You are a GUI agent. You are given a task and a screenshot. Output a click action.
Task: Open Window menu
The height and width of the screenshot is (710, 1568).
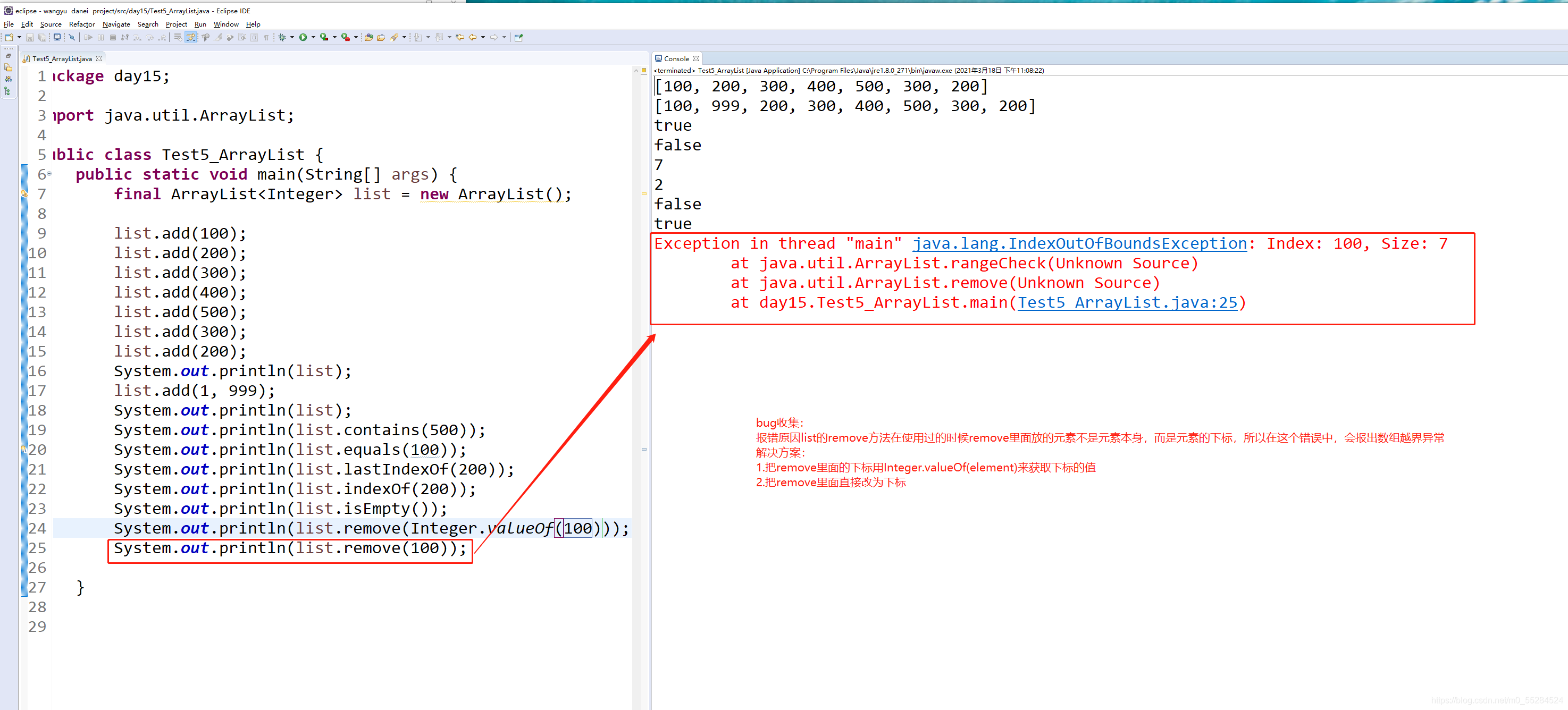[226, 24]
